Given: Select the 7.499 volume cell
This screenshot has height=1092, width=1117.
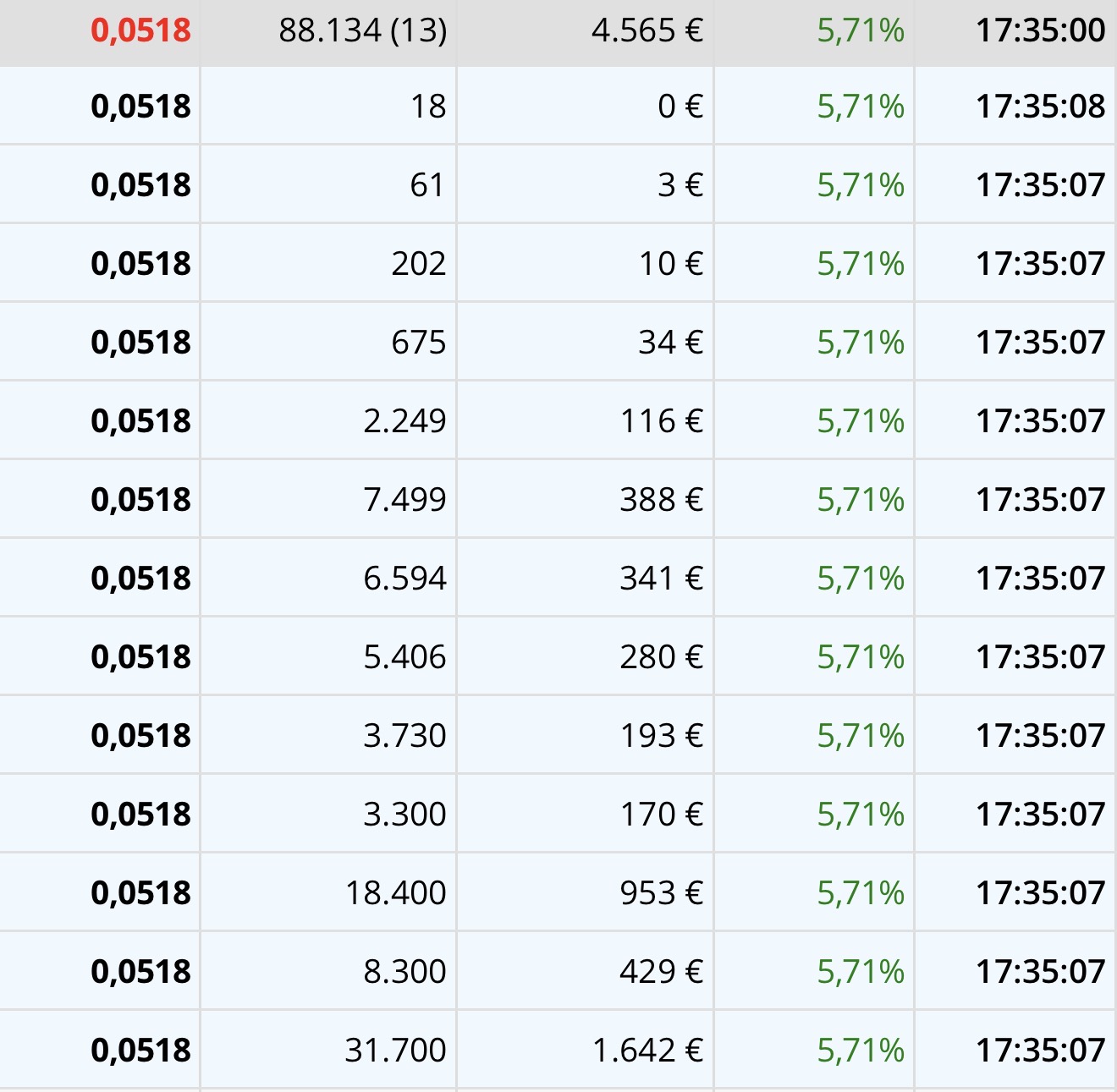Looking at the screenshot, I should click(x=404, y=500).
